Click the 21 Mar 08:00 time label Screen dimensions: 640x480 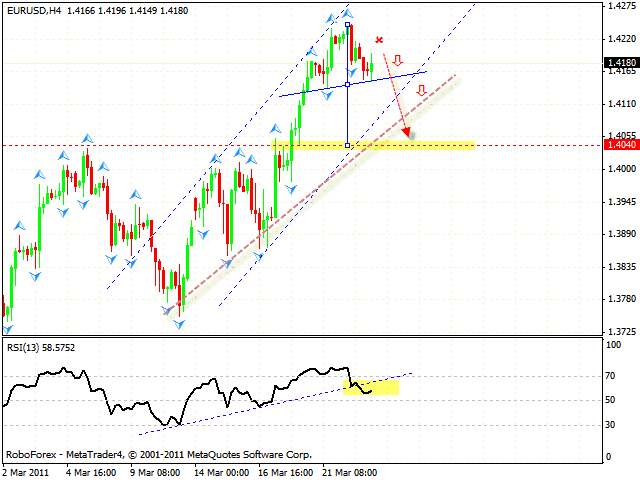pos(350,473)
